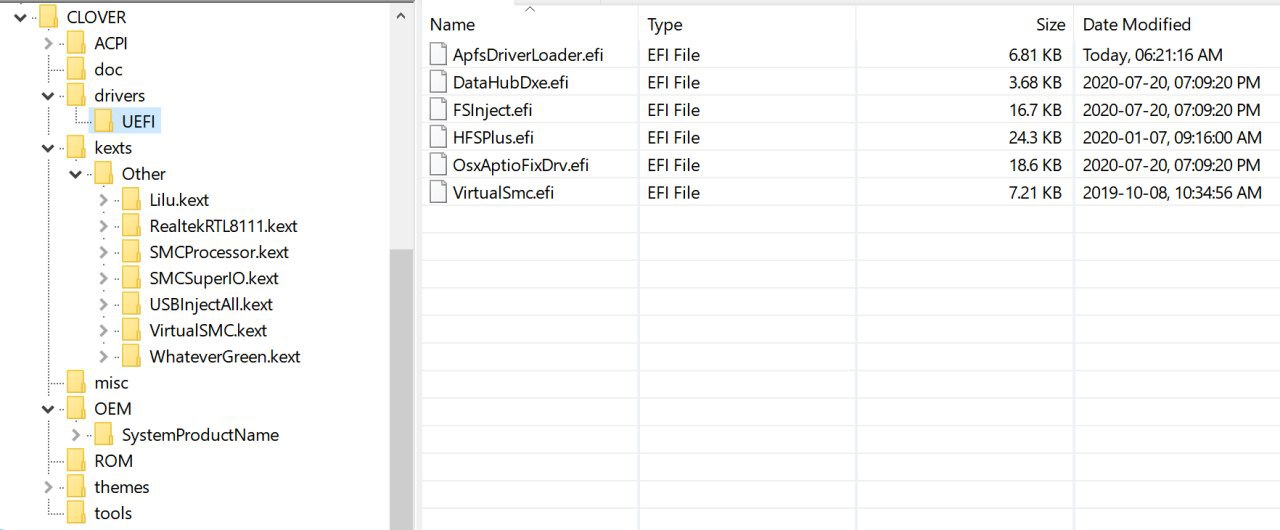The width and height of the screenshot is (1280, 530).
Task: Click the UEFI folder icon
Action: [x=103, y=121]
